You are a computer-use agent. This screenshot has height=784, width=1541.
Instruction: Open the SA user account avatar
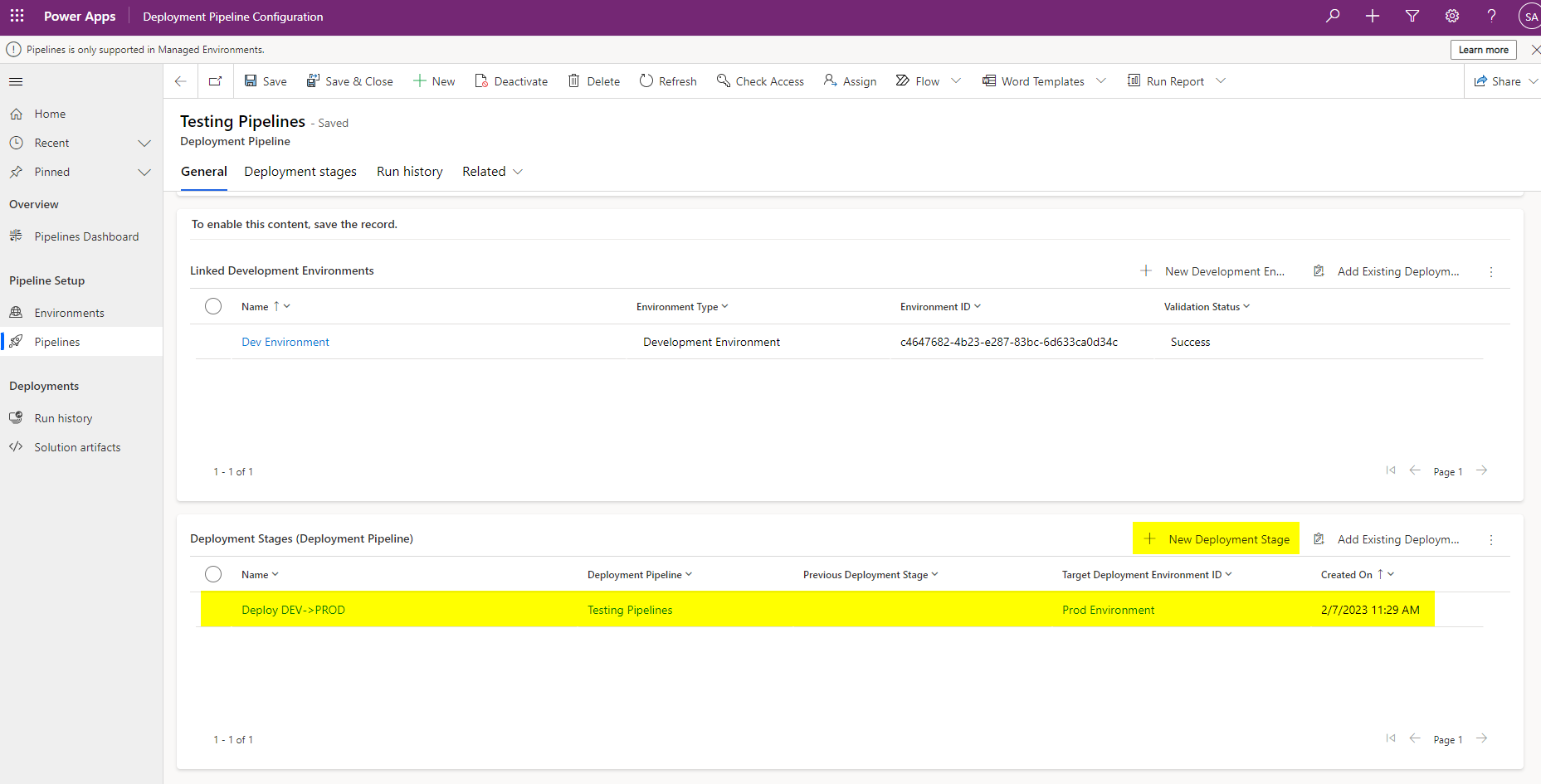point(1530,16)
